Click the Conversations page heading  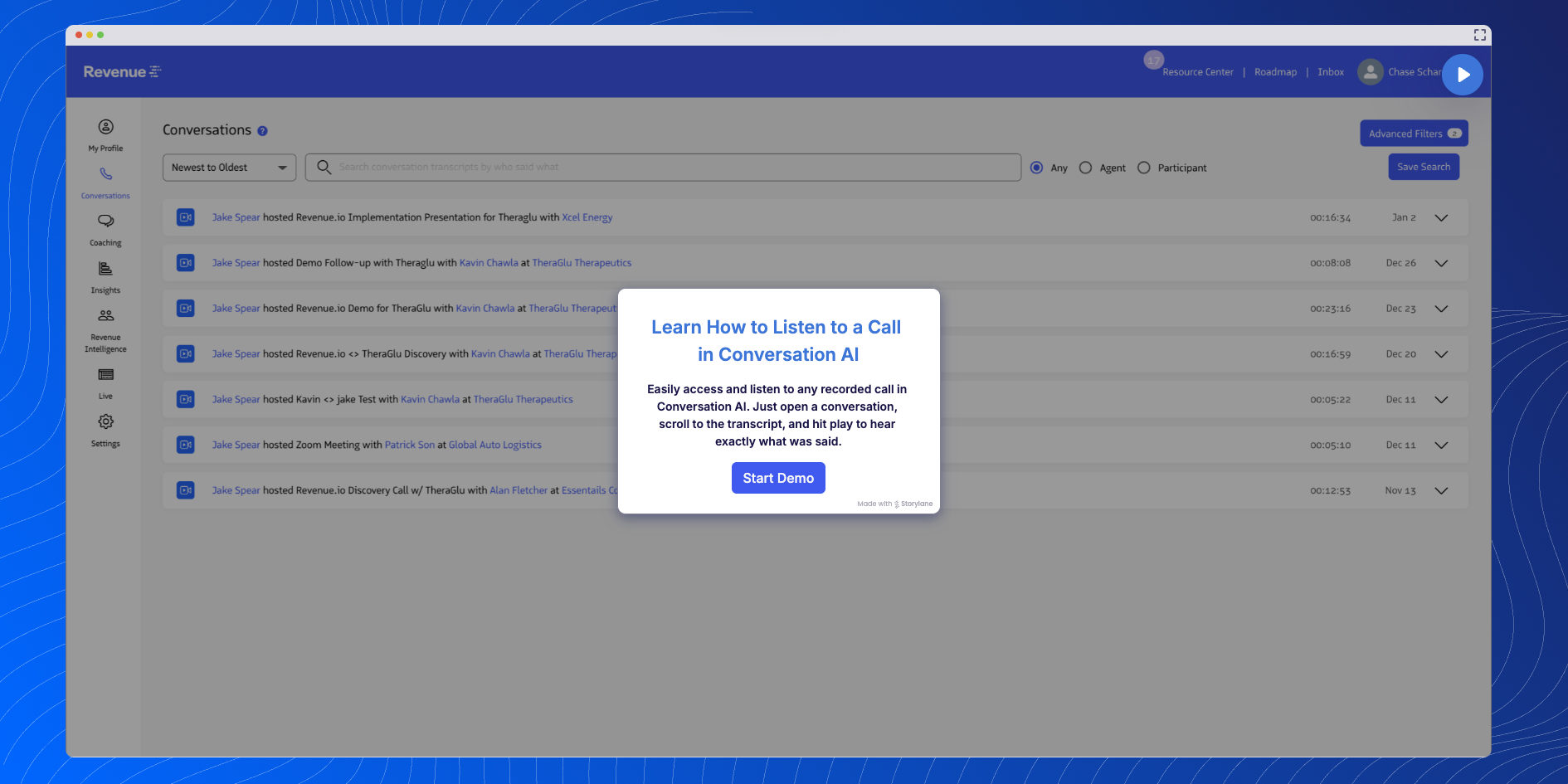coord(207,130)
